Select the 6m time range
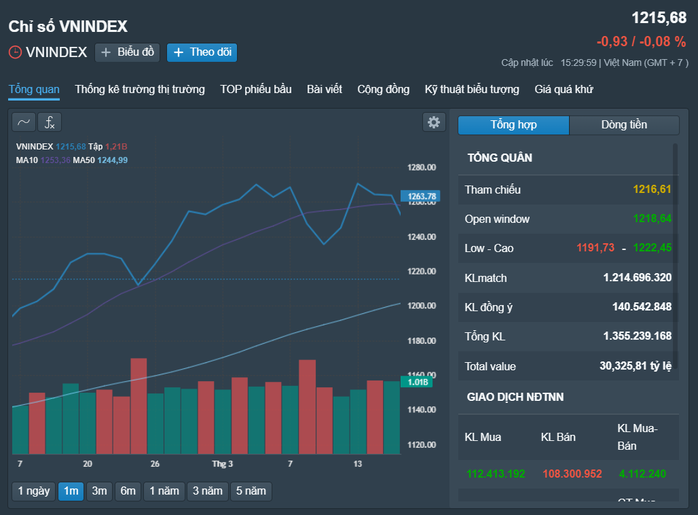Image resolution: width=698 pixels, height=515 pixels. coord(128,491)
